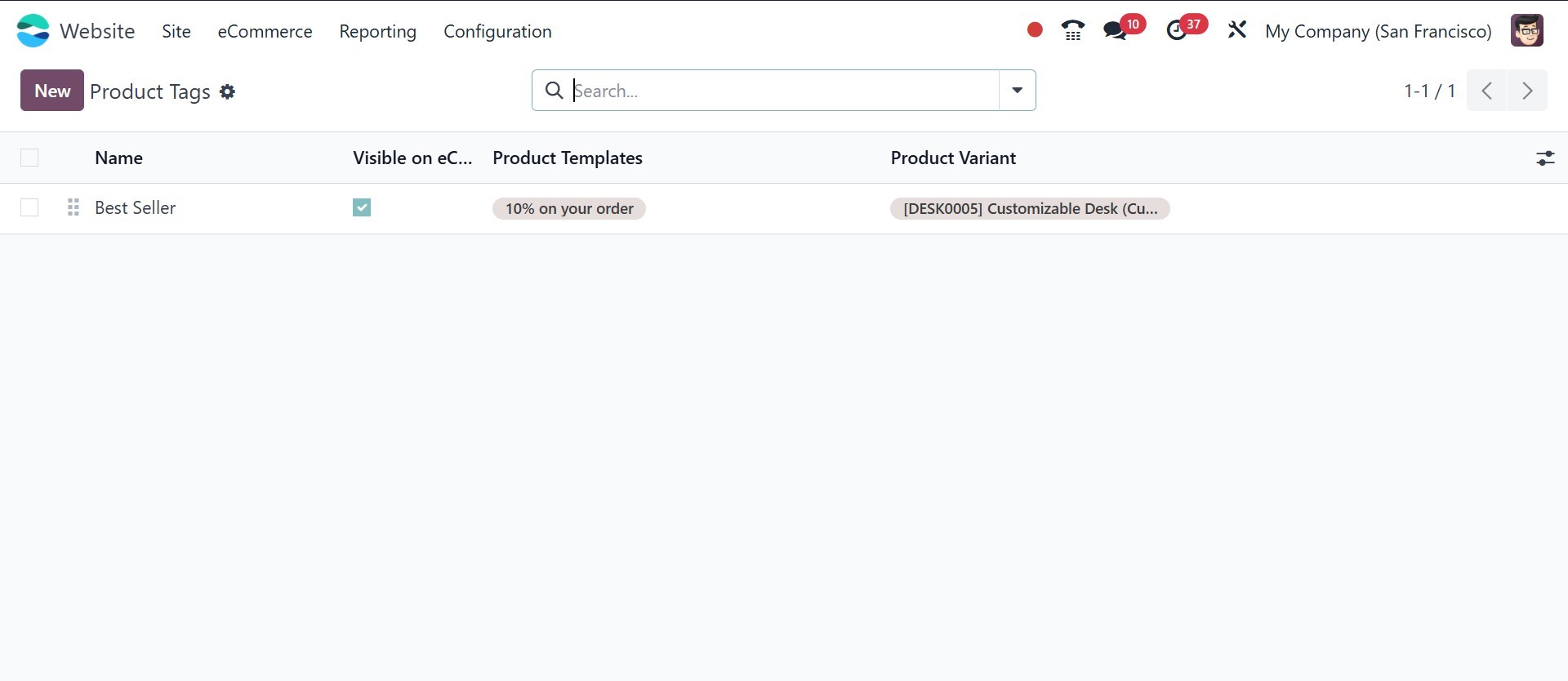The height and width of the screenshot is (681, 1568).
Task: Click the Odoo Website app logo
Action: tap(33, 31)
